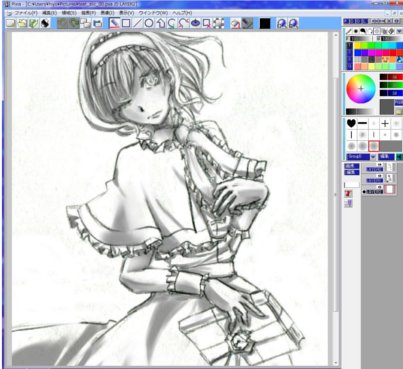Click the grayscale gradient bar under the color wheel
Screen dimensions: 403x369
coord(361,112)
